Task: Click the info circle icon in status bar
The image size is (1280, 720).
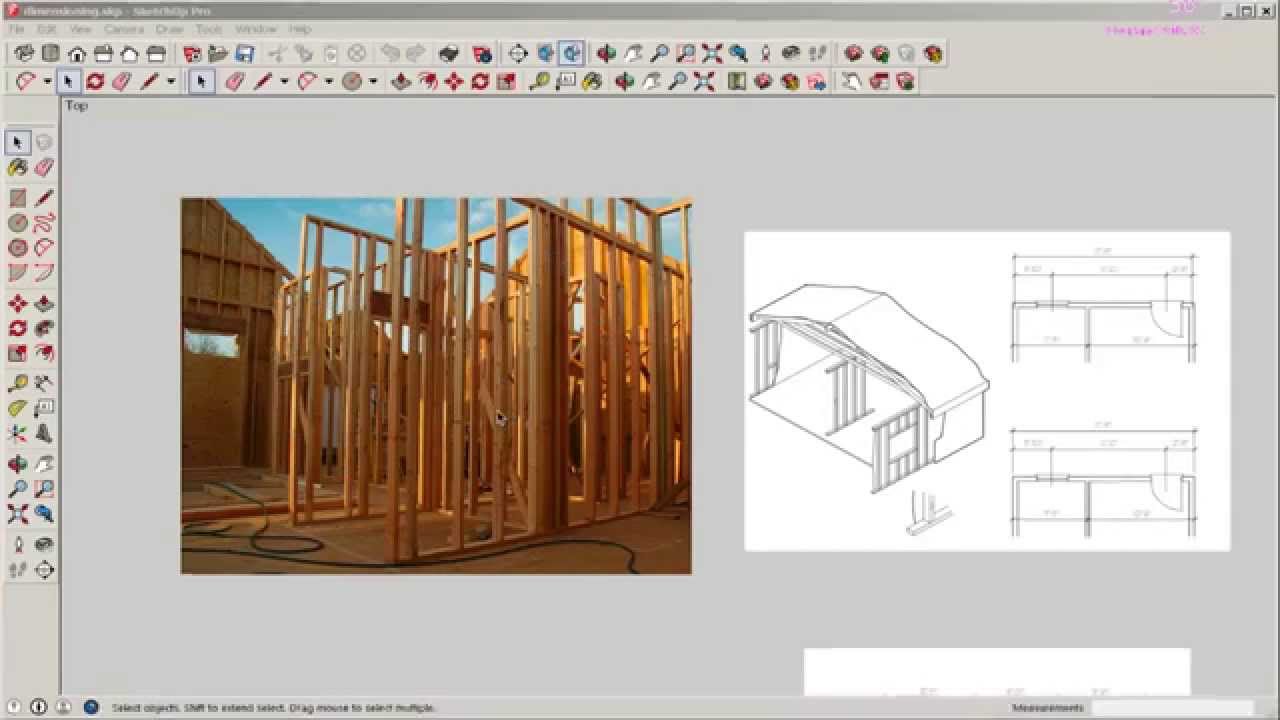Action: [x=38, y=707]
